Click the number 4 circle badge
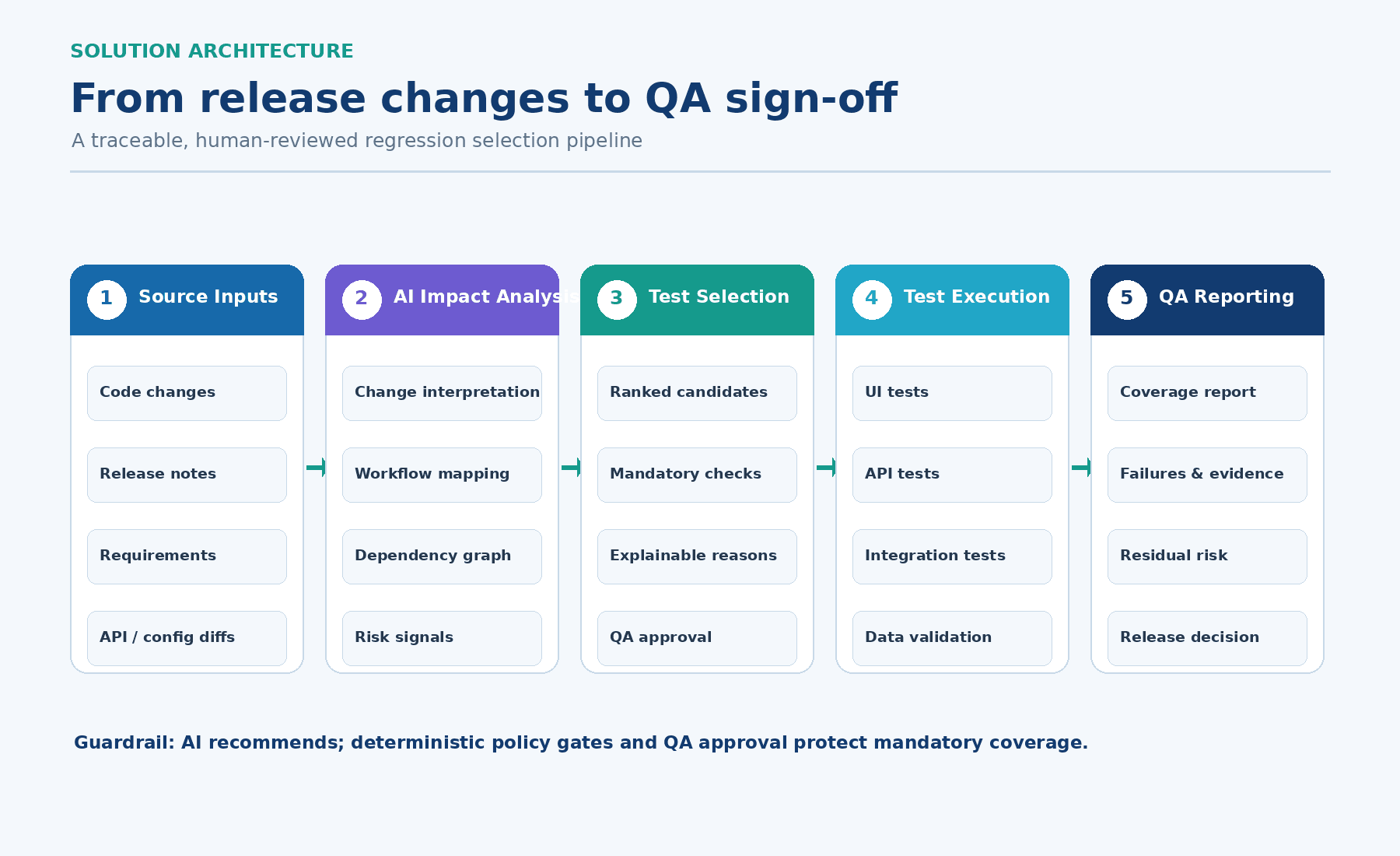This screenshot has width=1400, height=856. pos(872,300)
